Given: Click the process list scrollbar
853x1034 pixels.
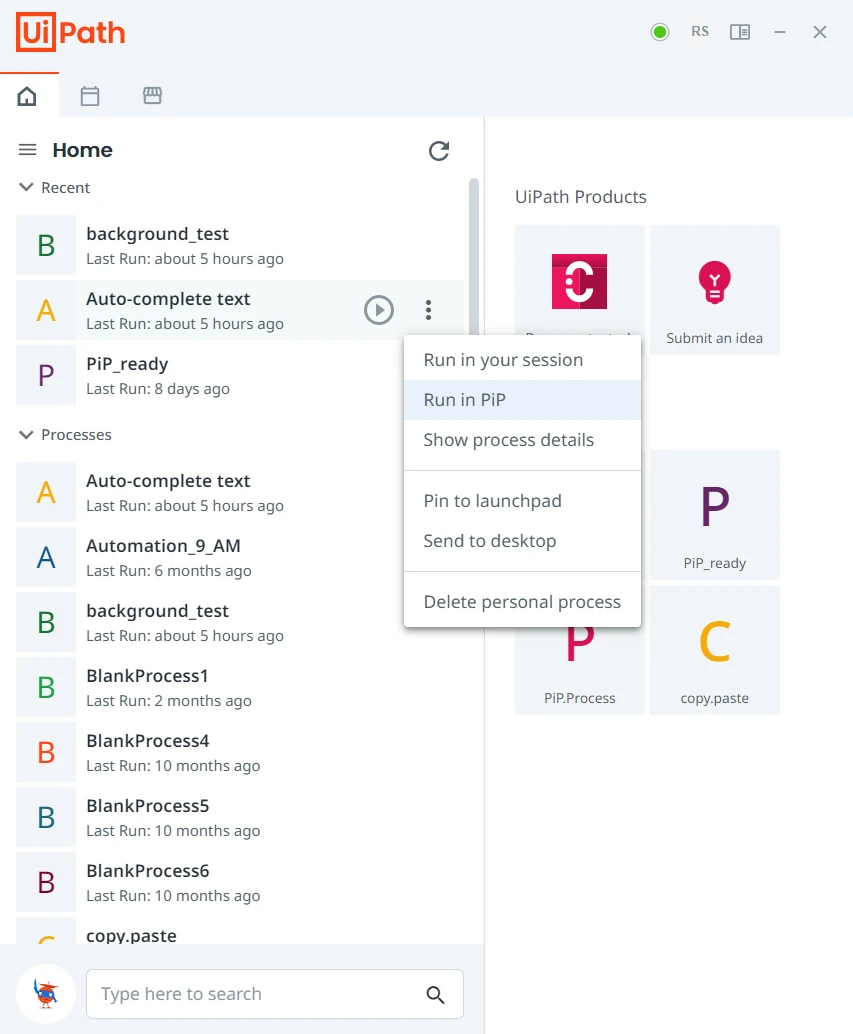Looking at the screenshot, I should [x=473, y=257].
